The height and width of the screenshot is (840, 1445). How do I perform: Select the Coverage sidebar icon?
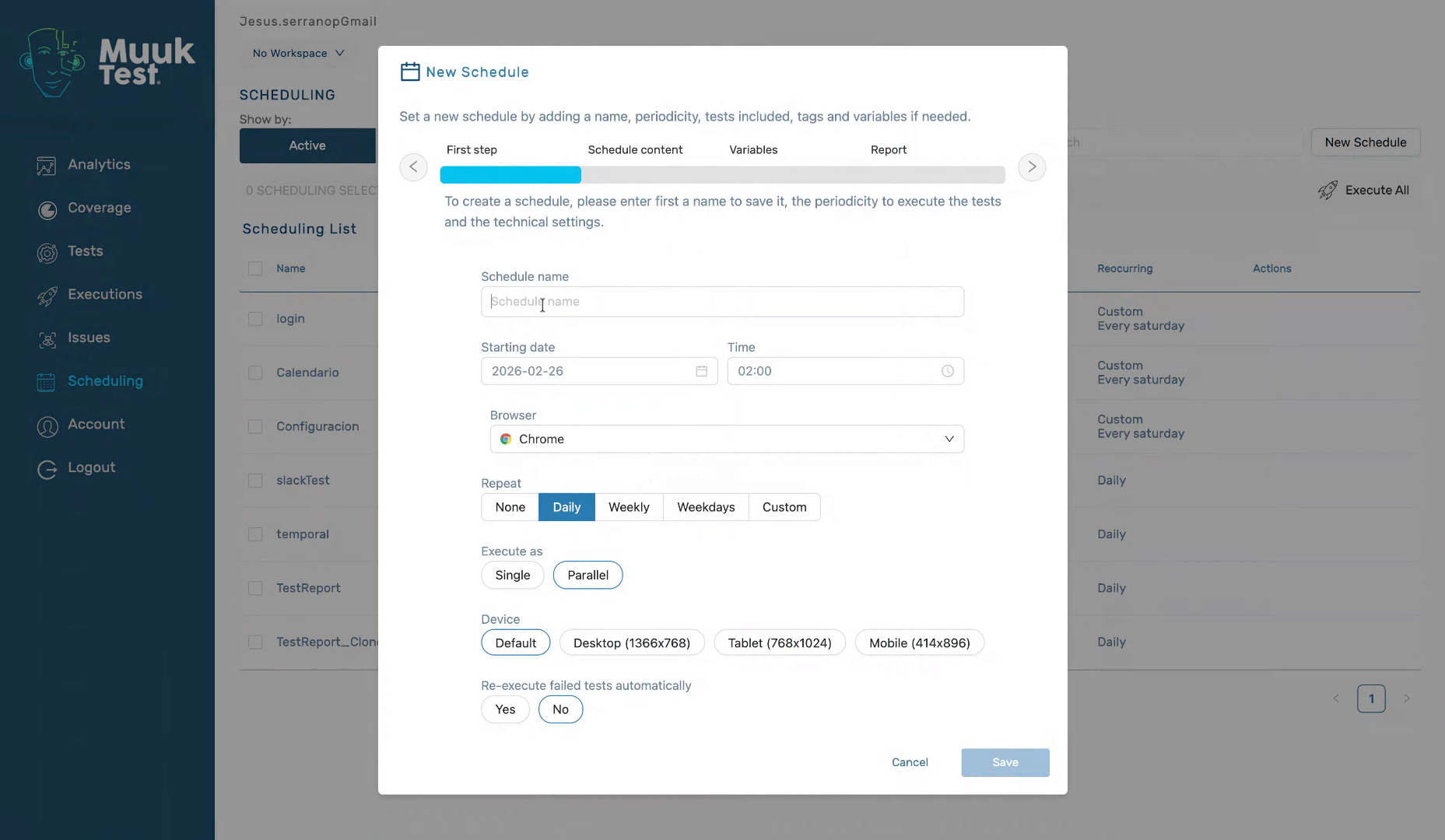point(47,208)
